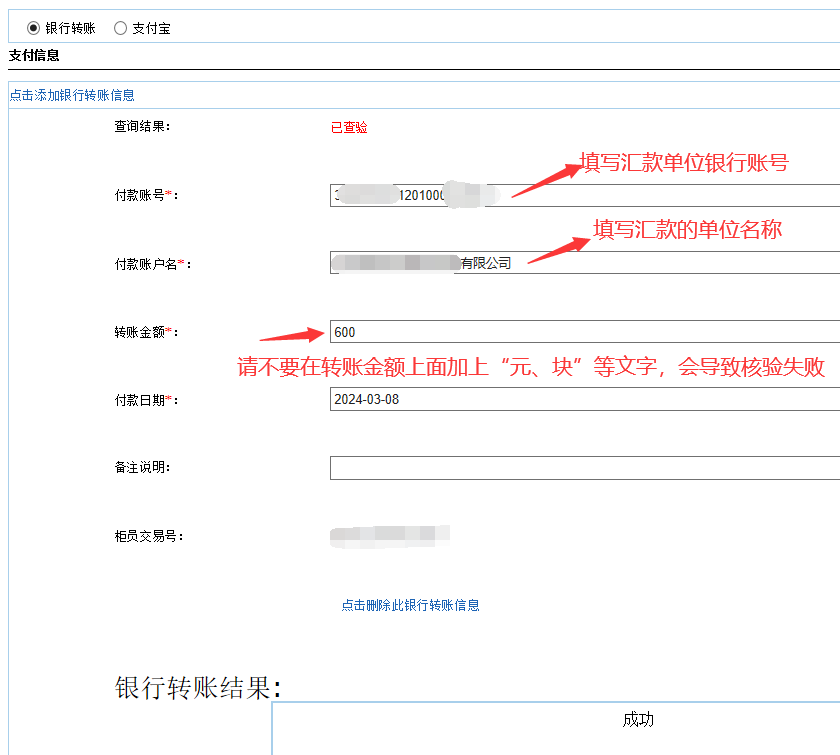Click the red warning about 元、块 text
The height and width of the screenshot is (755, 840).
(x=530, y=367)
